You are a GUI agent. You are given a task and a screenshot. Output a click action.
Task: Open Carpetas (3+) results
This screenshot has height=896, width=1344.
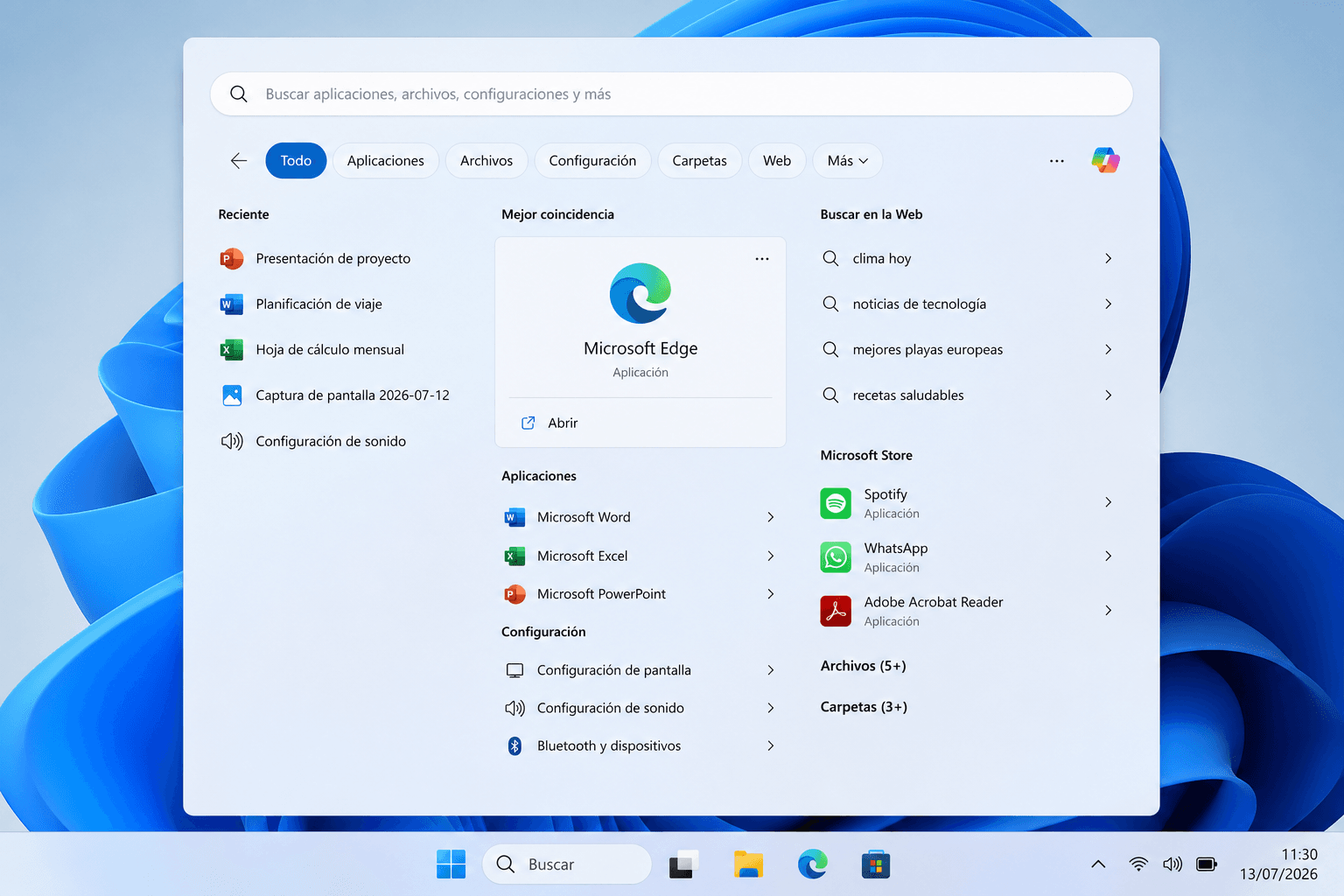click(x=864, y=707)
